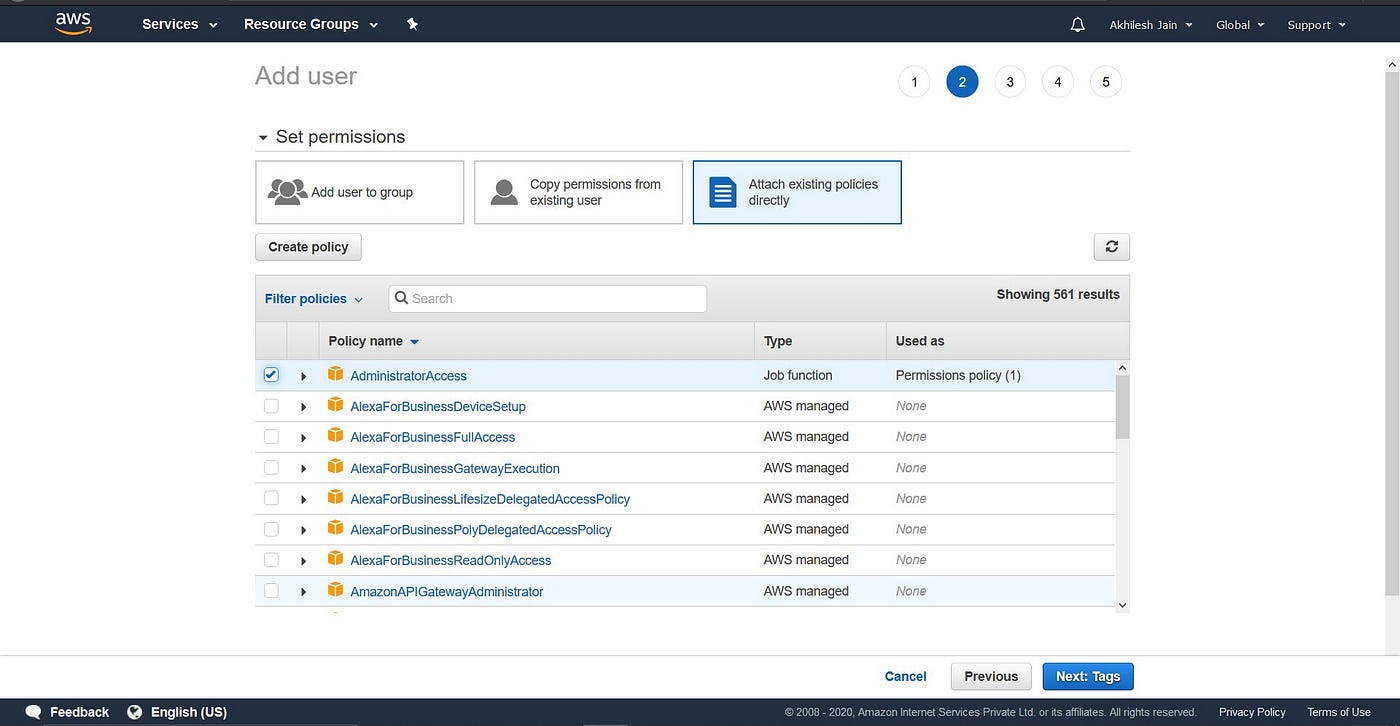The height and width of the screenshot is (726, 1400).
Task: Tick the AlexaForBusinessLifesizeDelegatedAccessPolicy checkbox
Action: [271, 498]
